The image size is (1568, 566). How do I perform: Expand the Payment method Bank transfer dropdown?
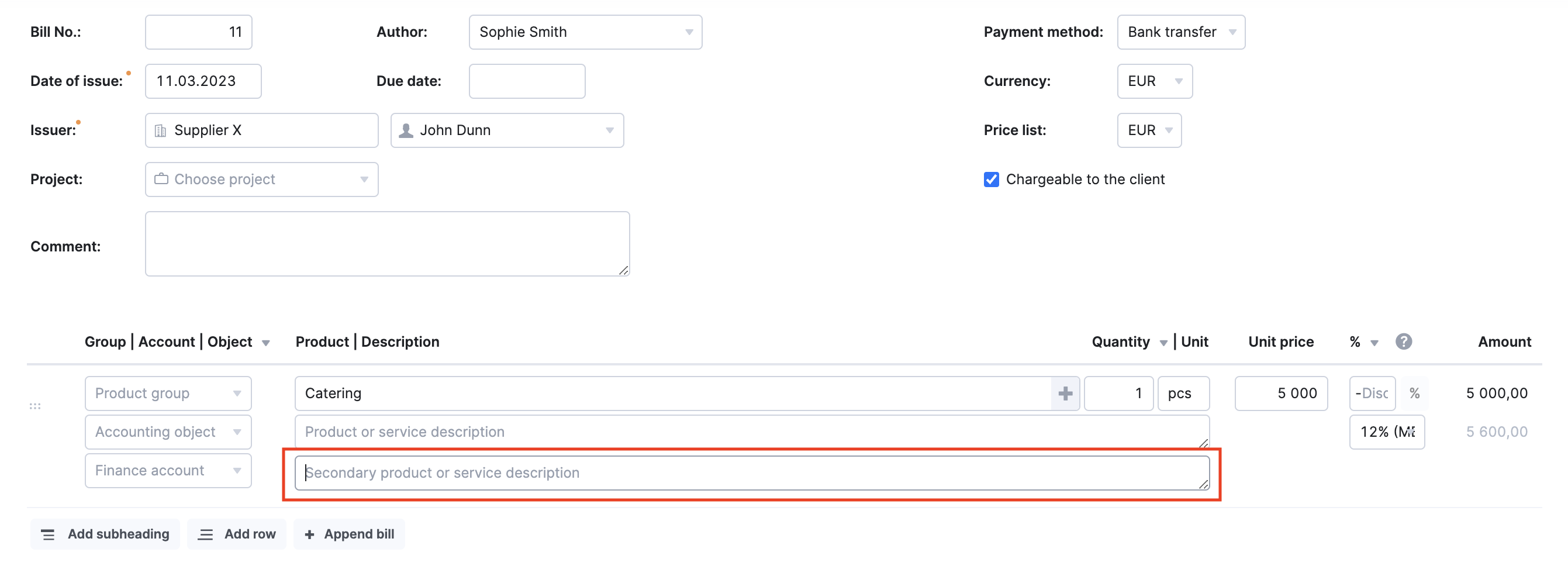pos(1181,32)
